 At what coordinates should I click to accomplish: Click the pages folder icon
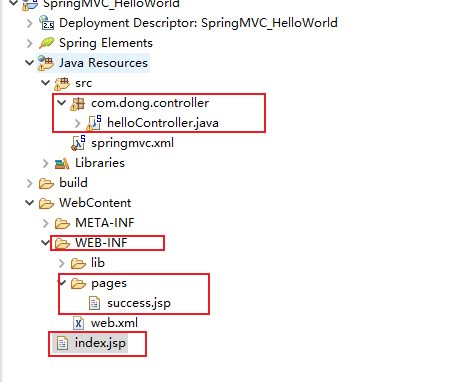tap(78, 283)
